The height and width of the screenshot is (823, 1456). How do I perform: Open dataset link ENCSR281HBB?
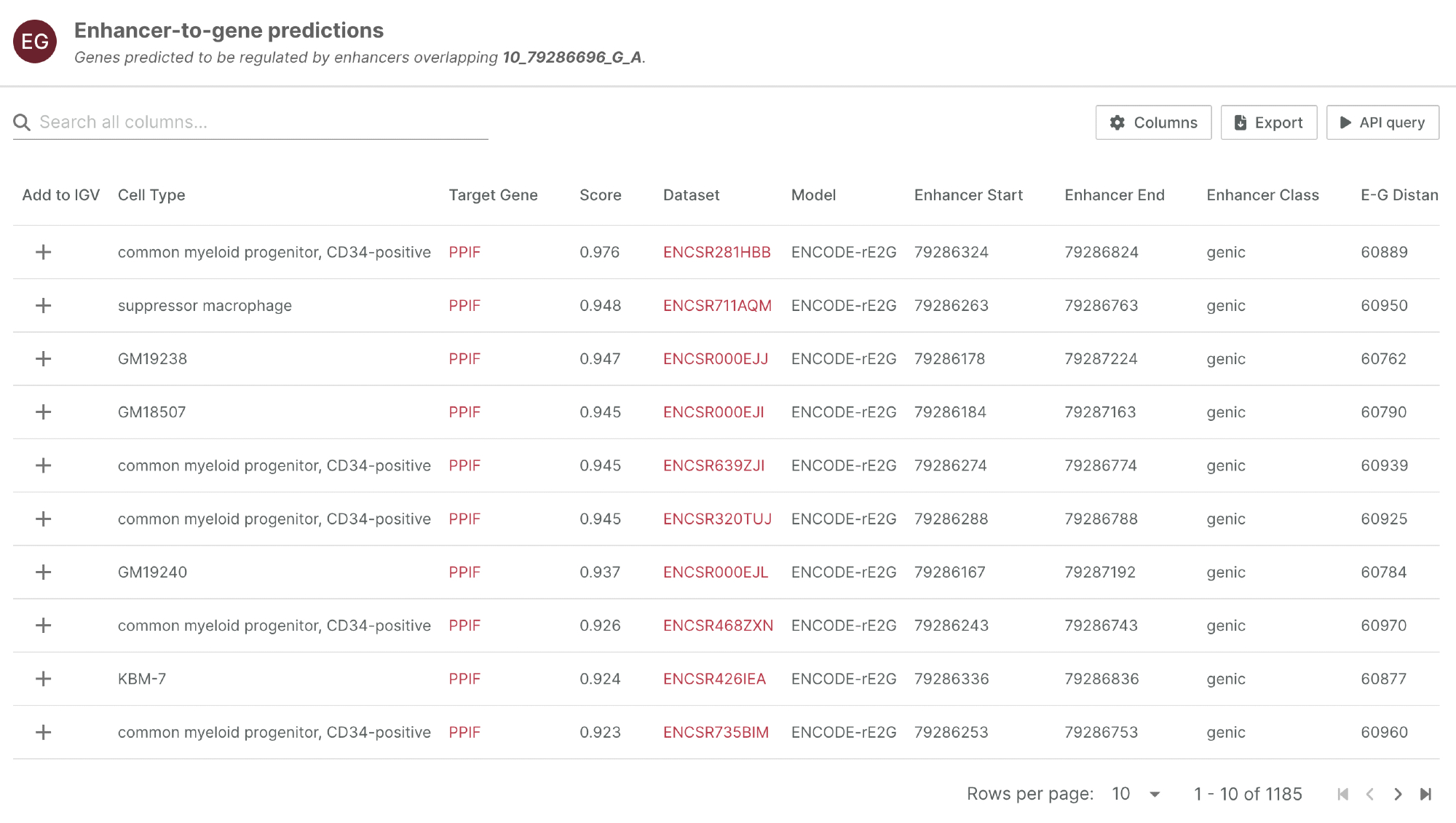[716, 253]
